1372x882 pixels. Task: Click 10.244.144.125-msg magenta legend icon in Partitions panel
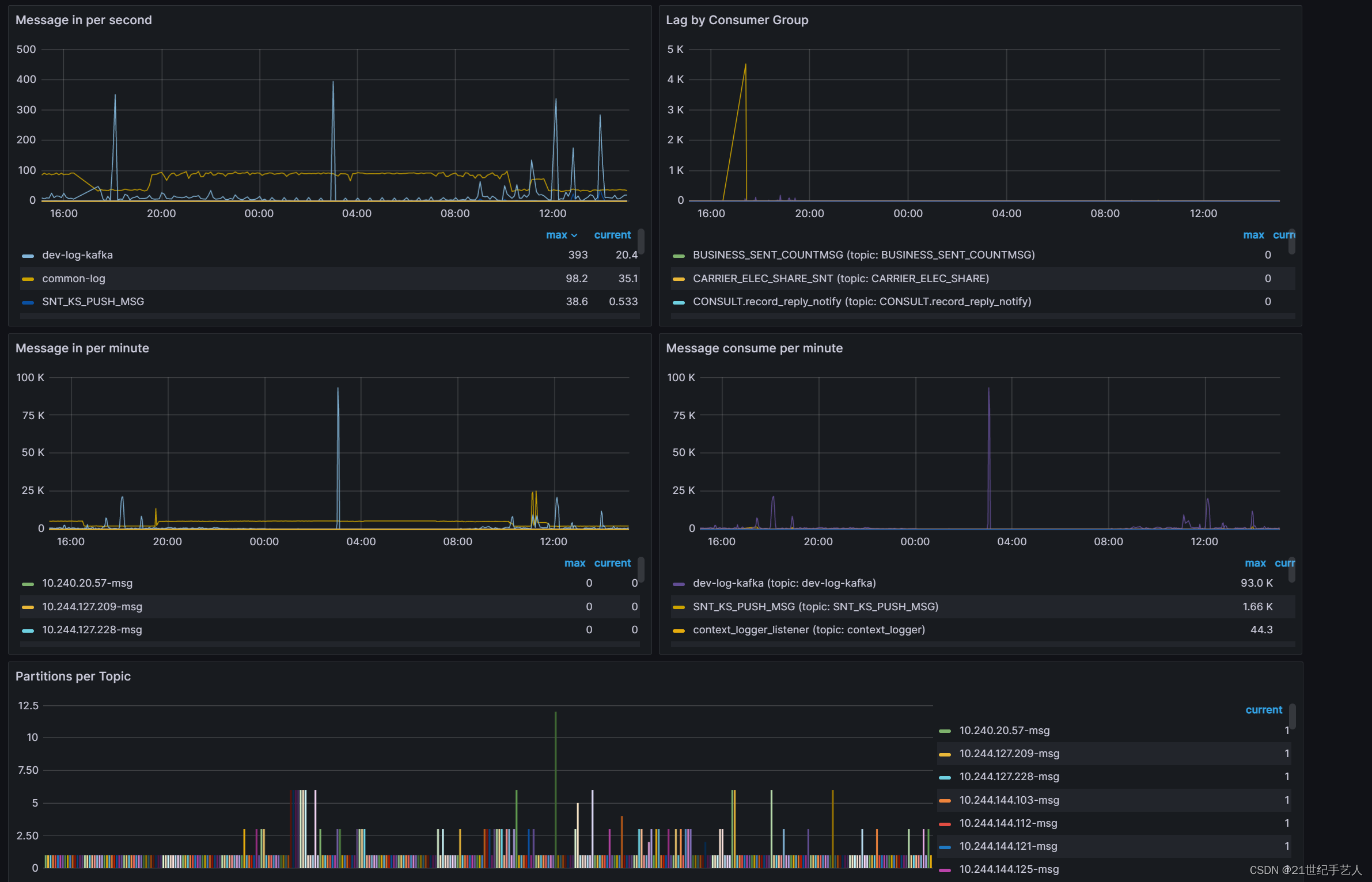[x=945, y=870]
